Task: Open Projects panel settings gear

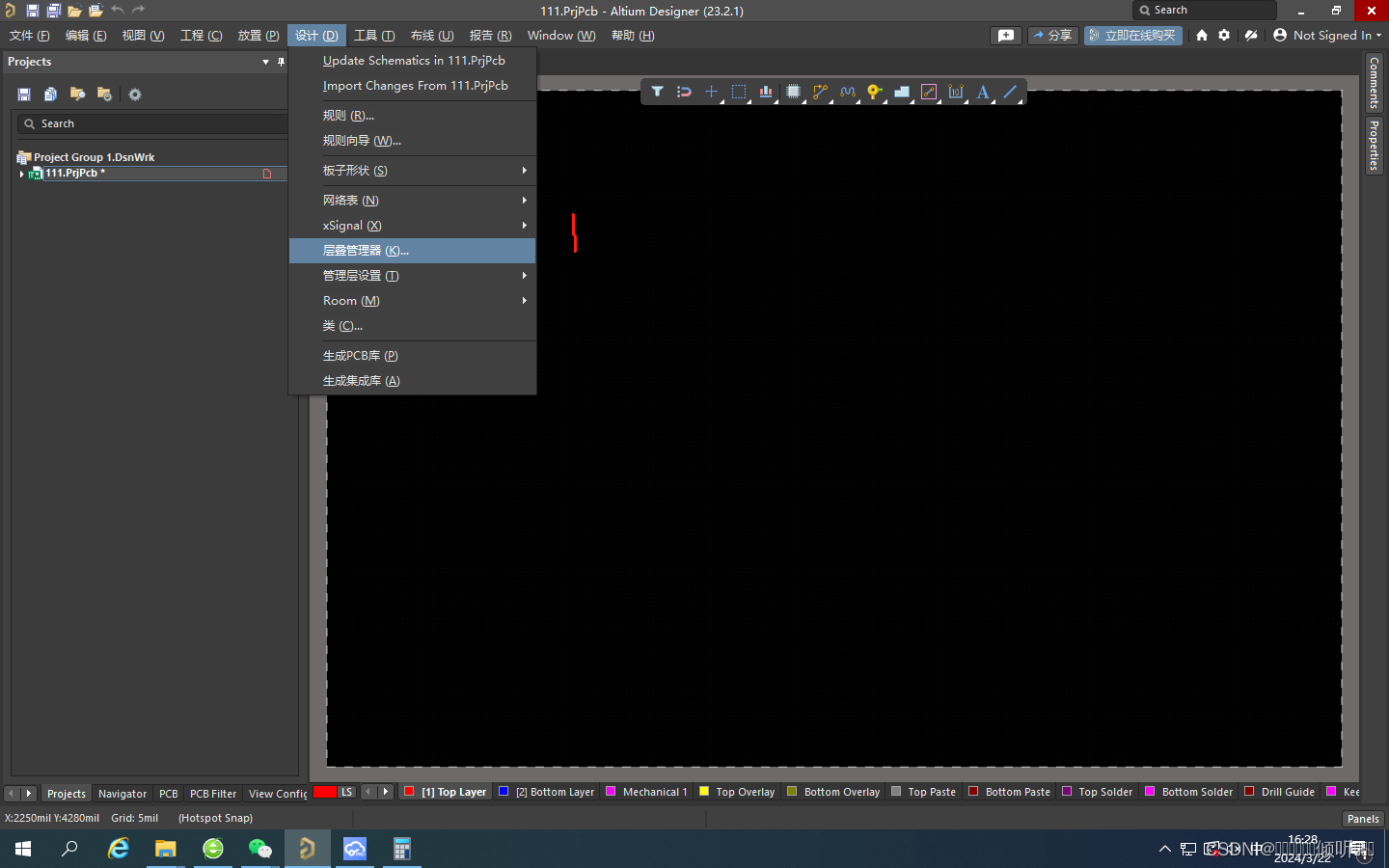Action: click(135, 95)
